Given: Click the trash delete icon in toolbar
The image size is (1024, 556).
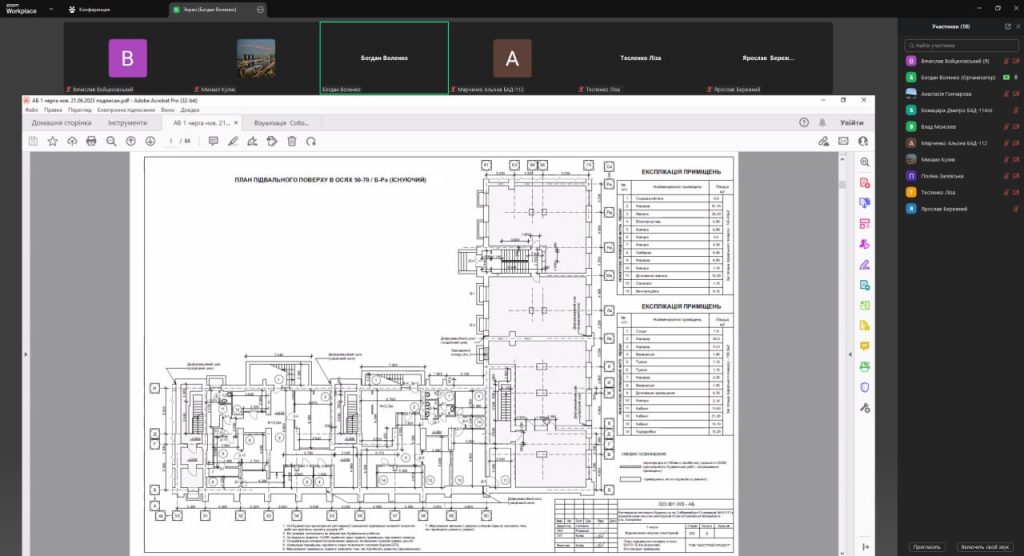Looking at the screenshot, I should tap(292, 141).
